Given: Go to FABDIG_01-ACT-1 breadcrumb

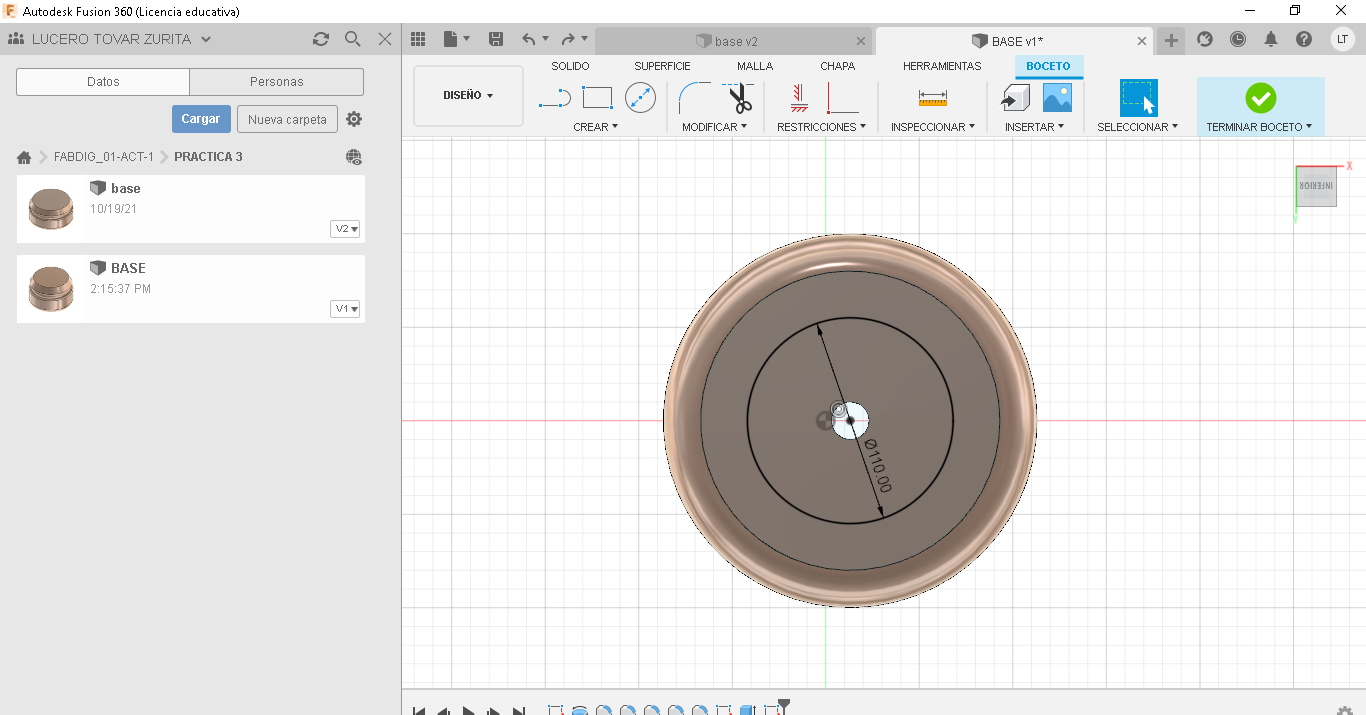Looking at the screenshot, I should point(104,157).
